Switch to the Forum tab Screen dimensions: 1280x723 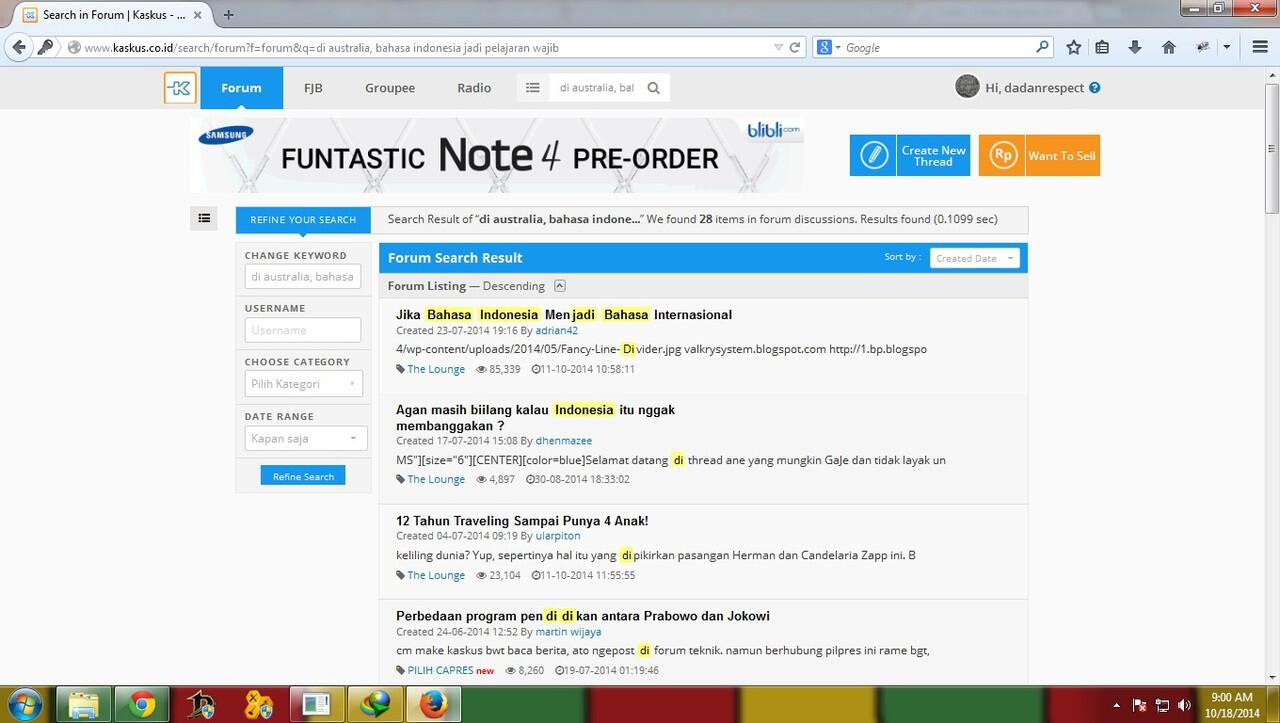(241, 88)
